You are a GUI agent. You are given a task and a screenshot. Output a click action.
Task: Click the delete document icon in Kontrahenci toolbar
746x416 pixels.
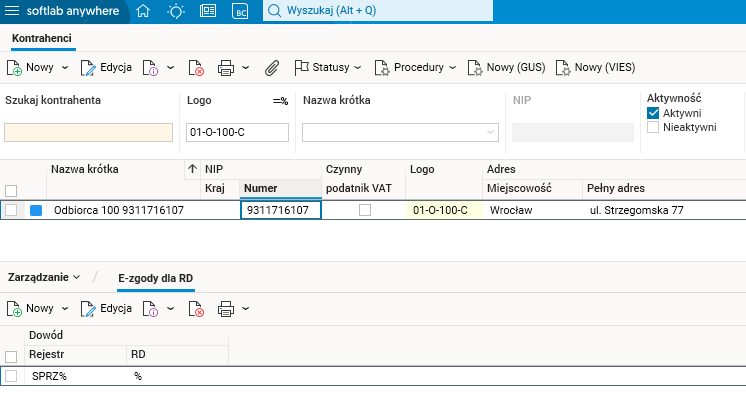tap(195, 68)
